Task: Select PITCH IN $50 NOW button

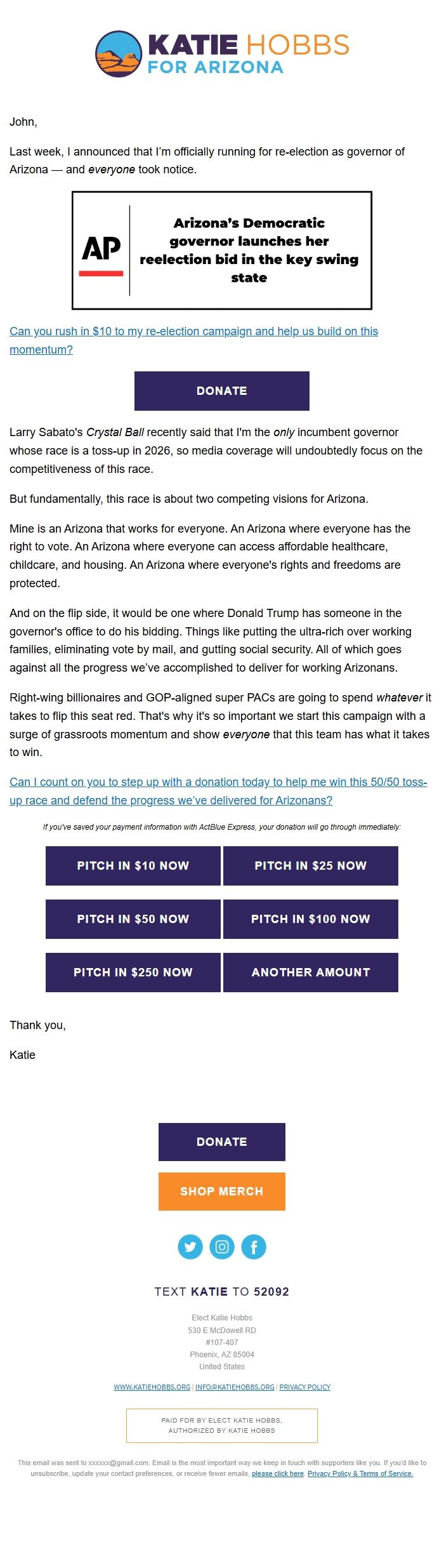Action: coord(133,919)
